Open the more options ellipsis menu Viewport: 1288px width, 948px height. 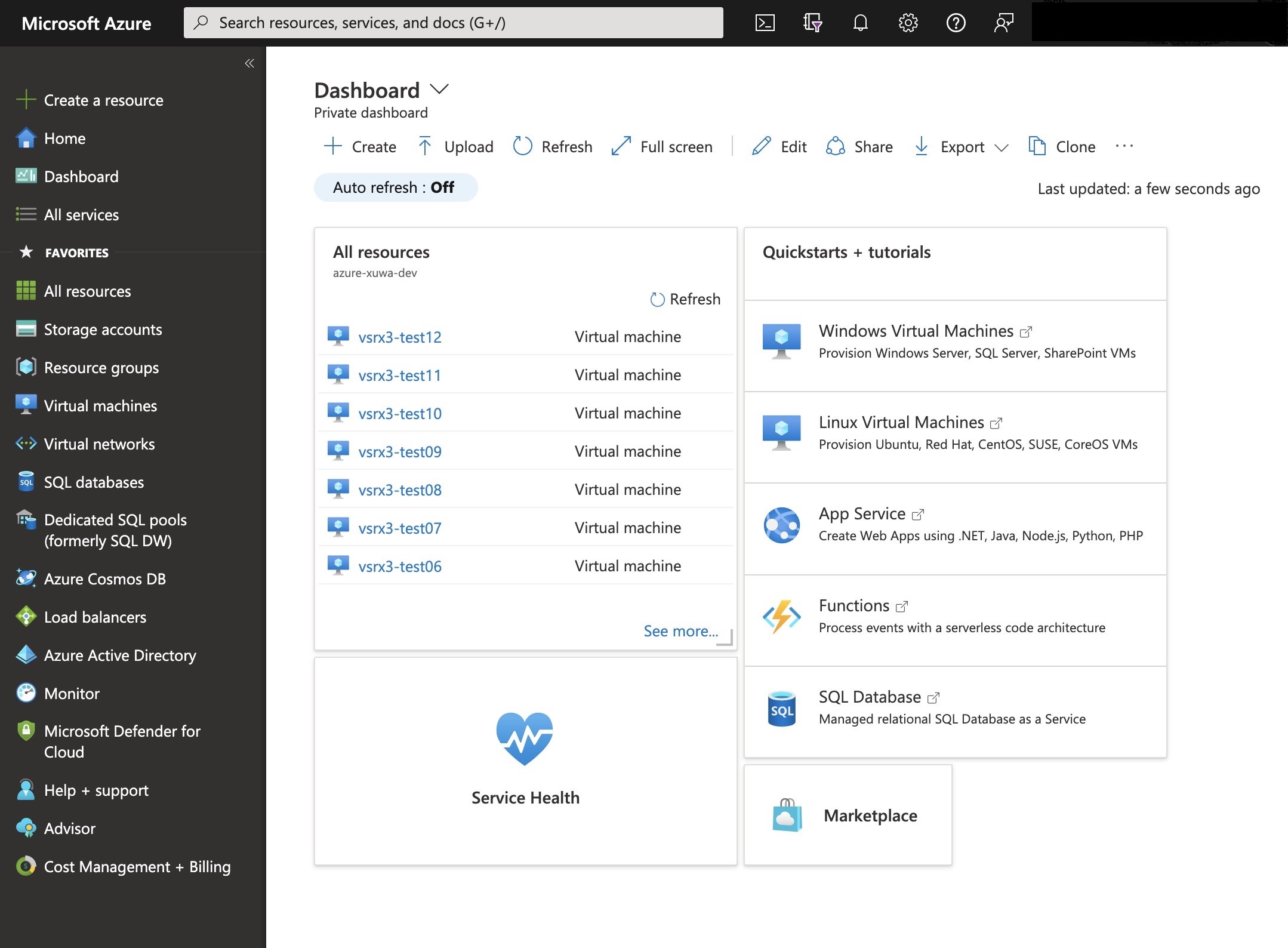1124,146
